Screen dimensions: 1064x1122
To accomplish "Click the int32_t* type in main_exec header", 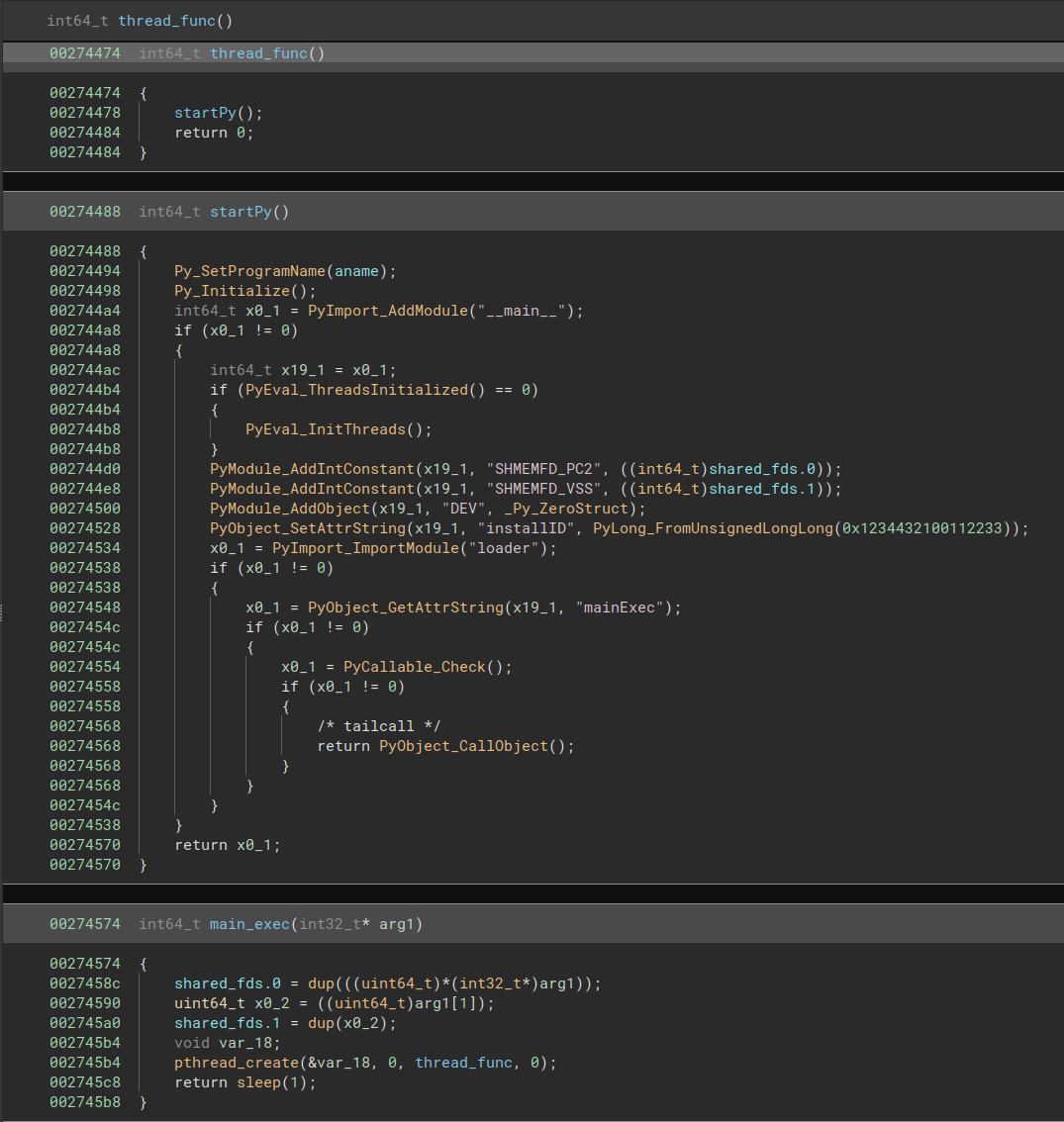I will 335,924.
